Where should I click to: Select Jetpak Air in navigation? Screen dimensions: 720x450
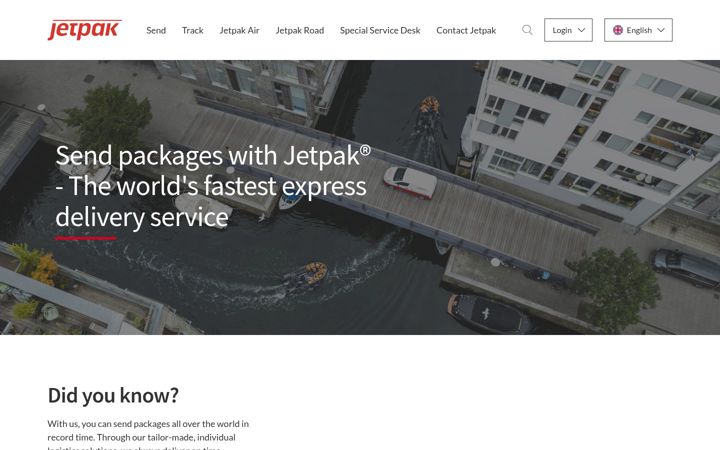click(x=239, y=30)
